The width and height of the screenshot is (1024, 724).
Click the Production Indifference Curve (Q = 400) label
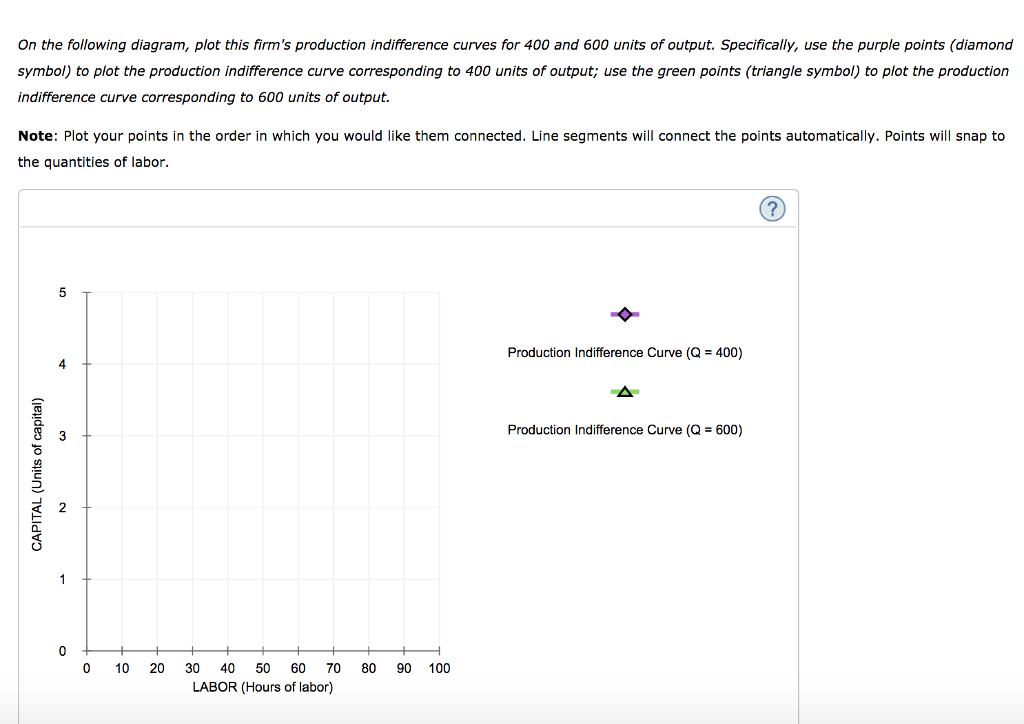click(624, 352)
